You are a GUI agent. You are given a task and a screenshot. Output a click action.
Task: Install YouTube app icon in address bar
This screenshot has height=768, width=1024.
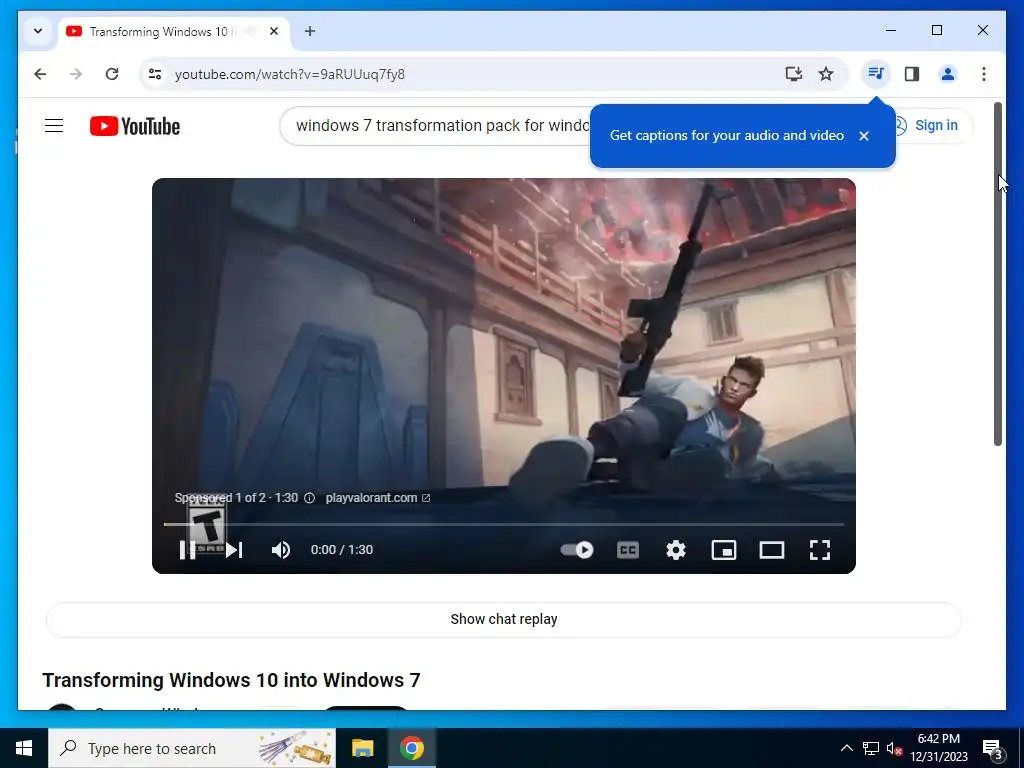(793, 74)
